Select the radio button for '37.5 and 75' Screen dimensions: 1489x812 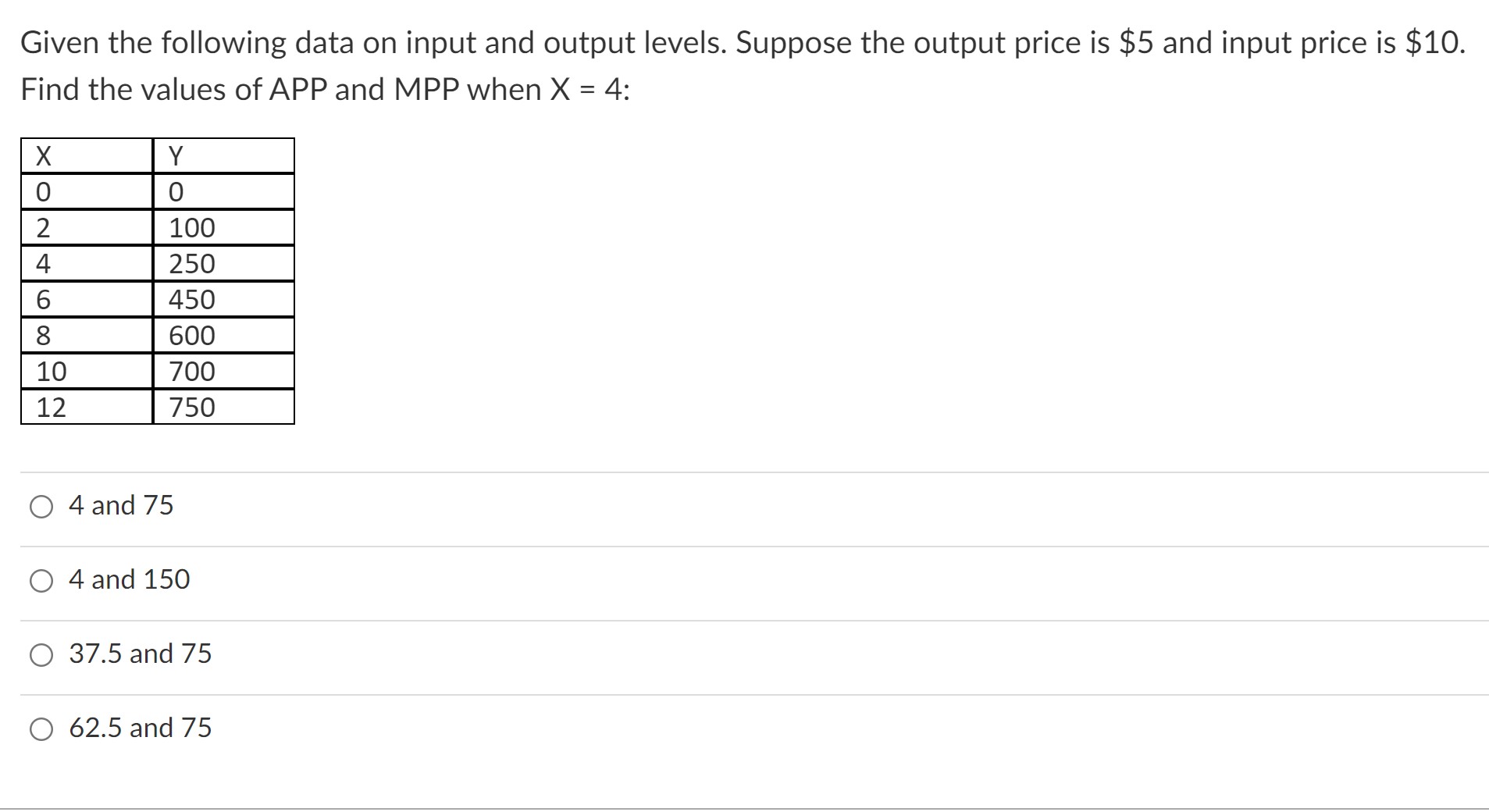click(x=41, y=655)
